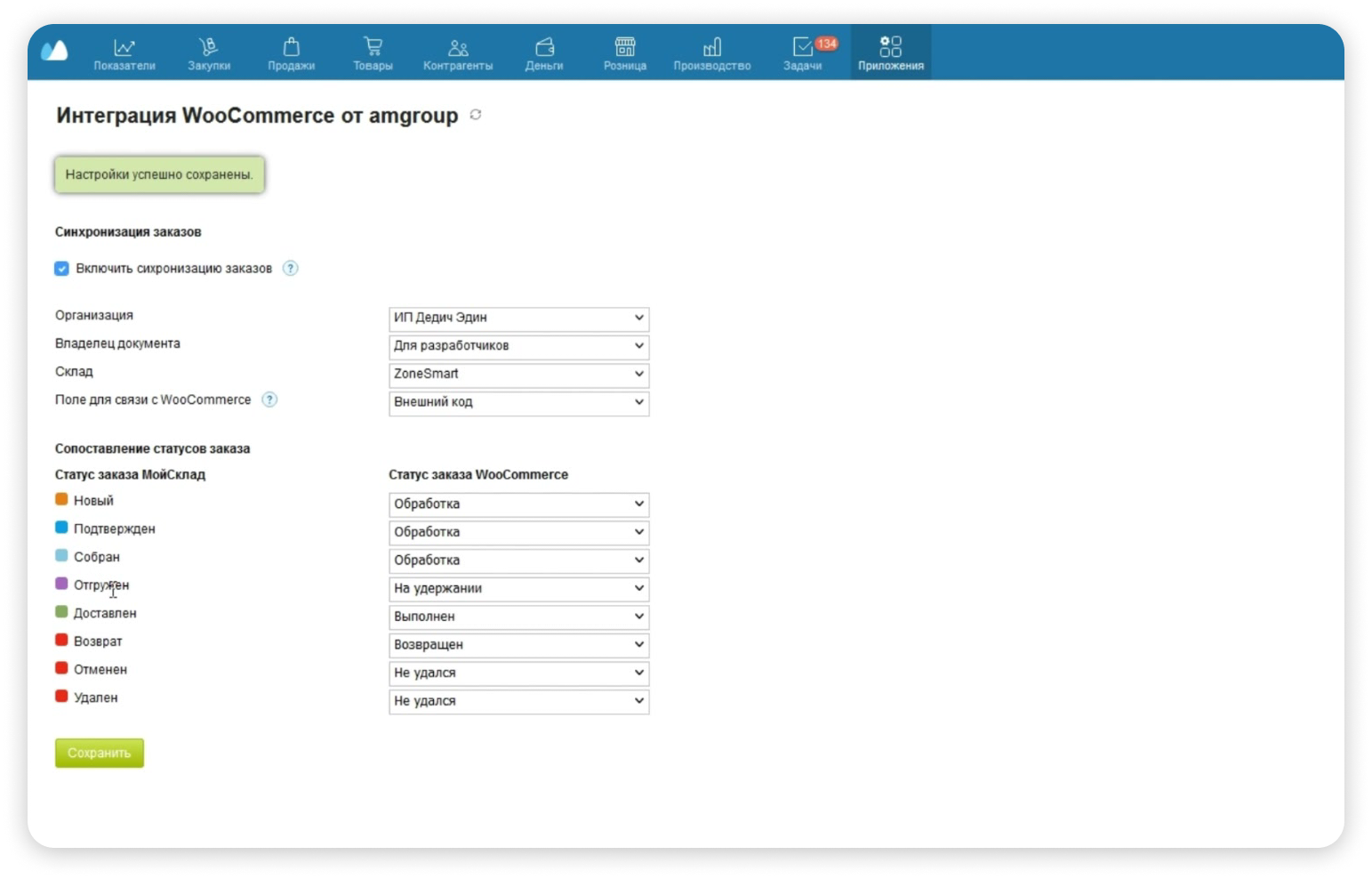Viewport: 1372px width, 879px height.
Task: Click the Сопоставление статусов заказа heading
Action: click(152, 448)
